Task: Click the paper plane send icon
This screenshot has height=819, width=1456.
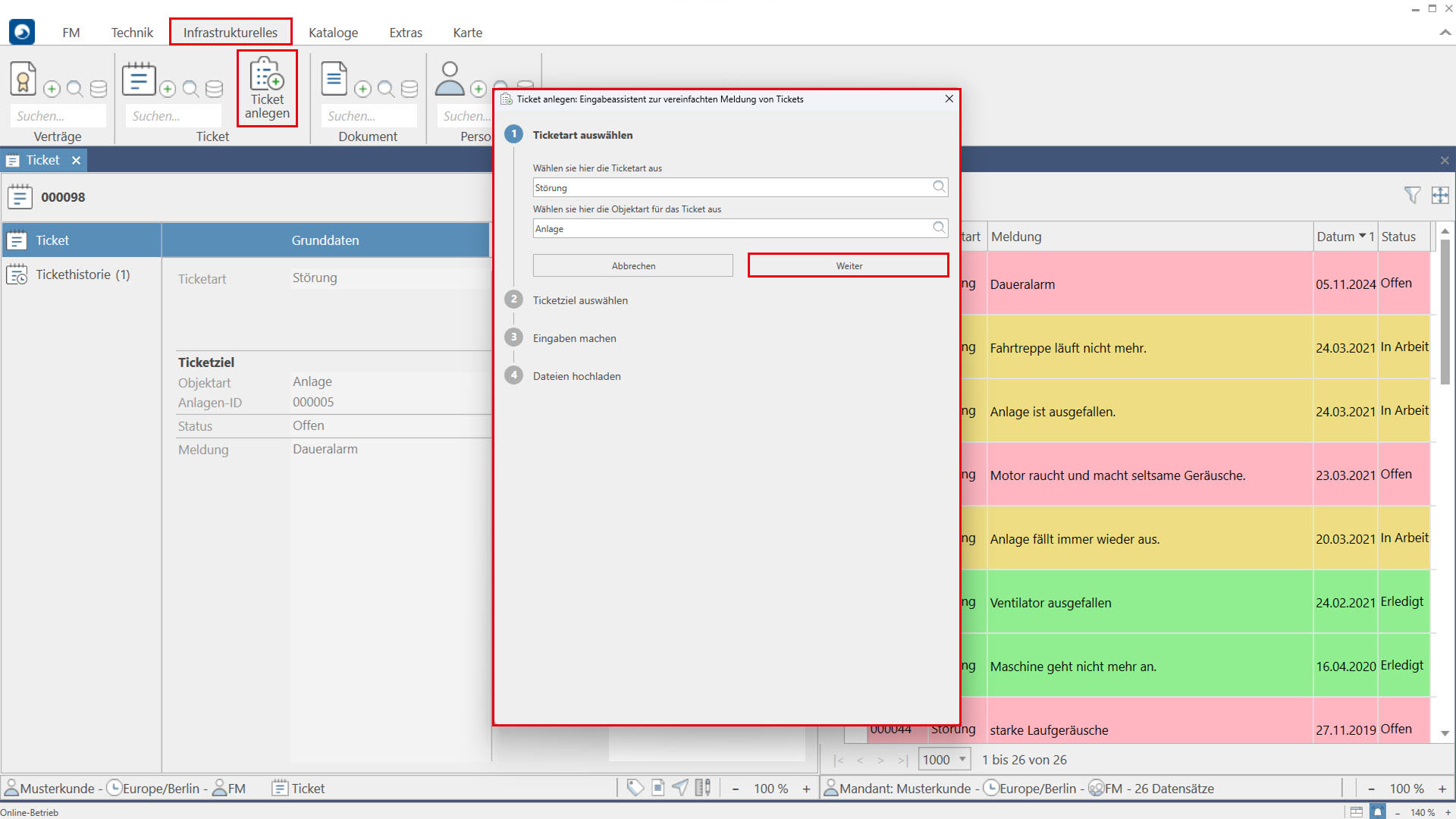Action: tap(680, 788)
